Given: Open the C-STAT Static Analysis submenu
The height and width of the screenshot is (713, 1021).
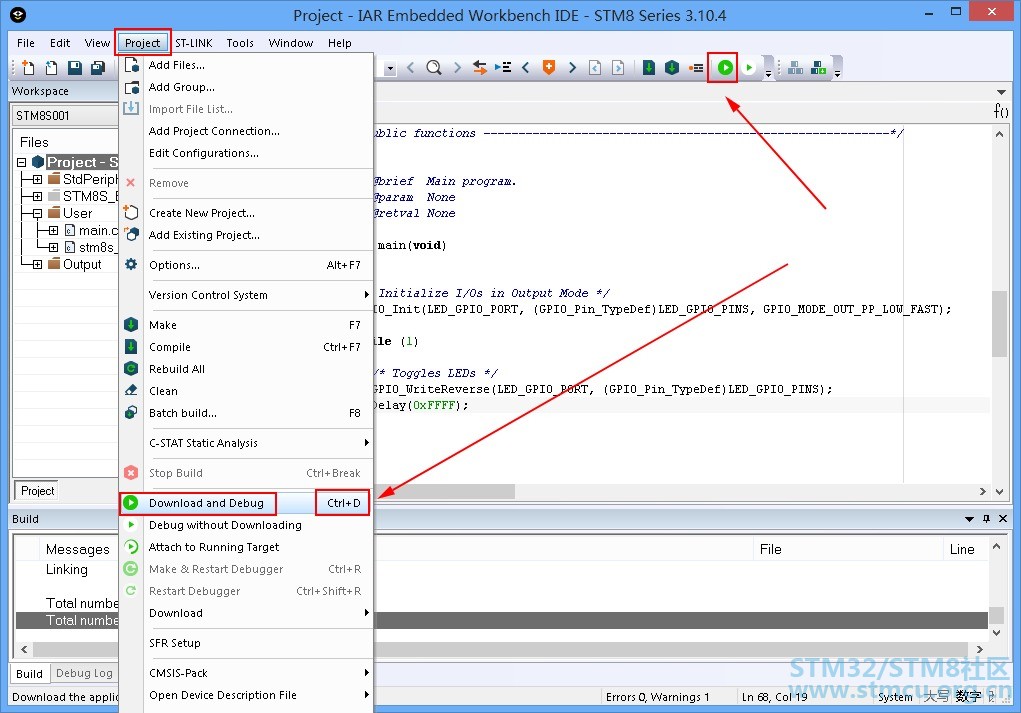Looking at the screenshot, I should pyautogui.click(x=246, y=443).
